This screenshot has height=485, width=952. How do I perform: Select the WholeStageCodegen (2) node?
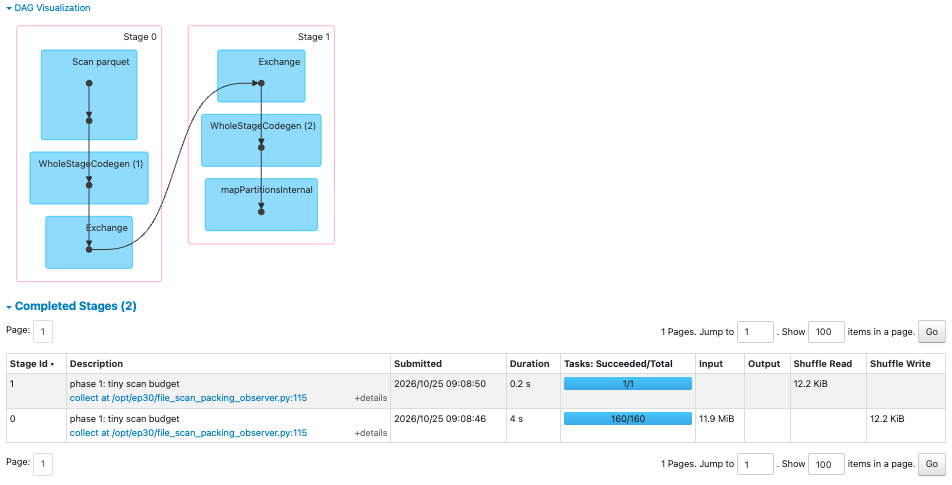tap(261, 140)
